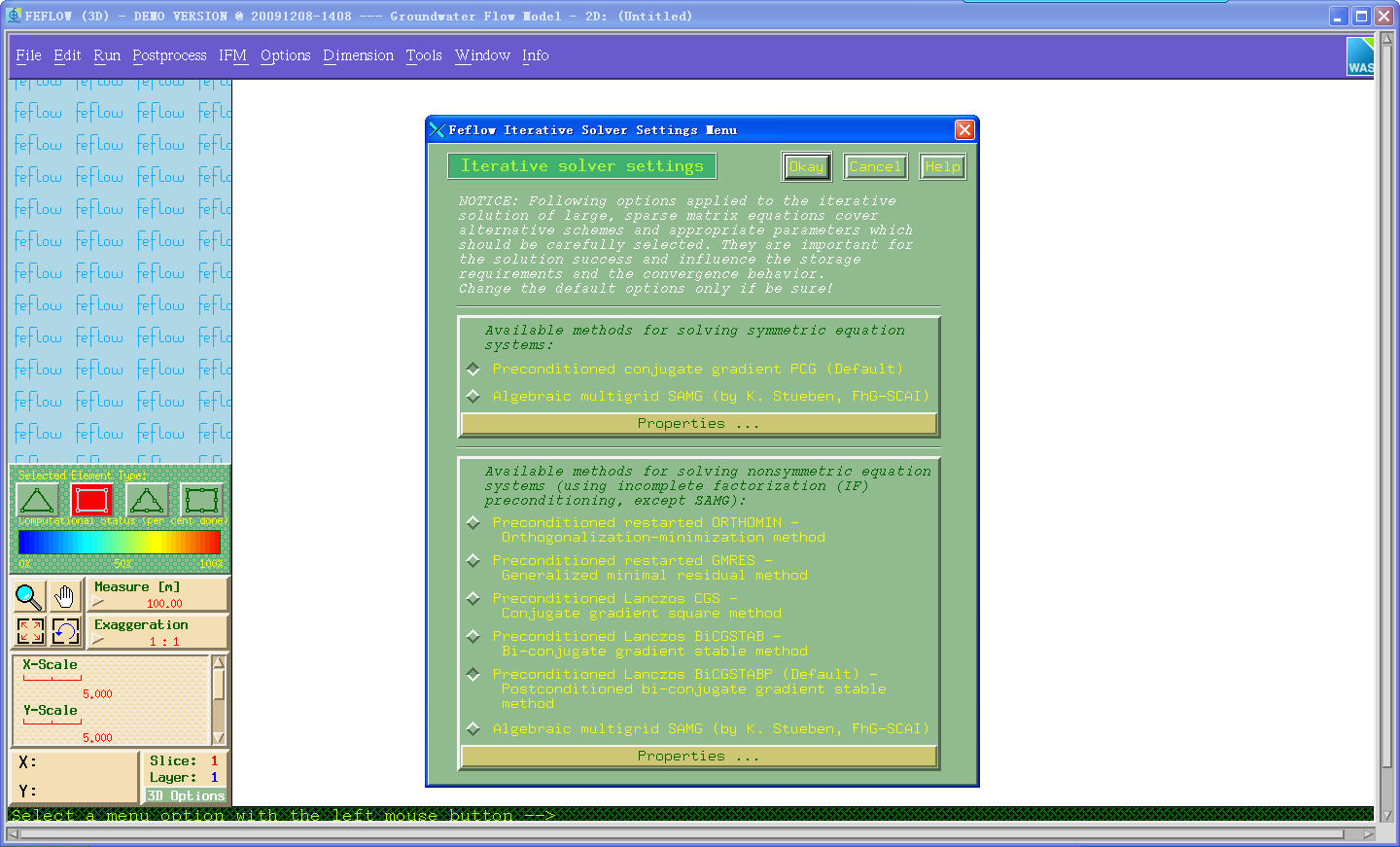Open the Options menu
Screen dimensions: 1400x847
tap(286, 55)
